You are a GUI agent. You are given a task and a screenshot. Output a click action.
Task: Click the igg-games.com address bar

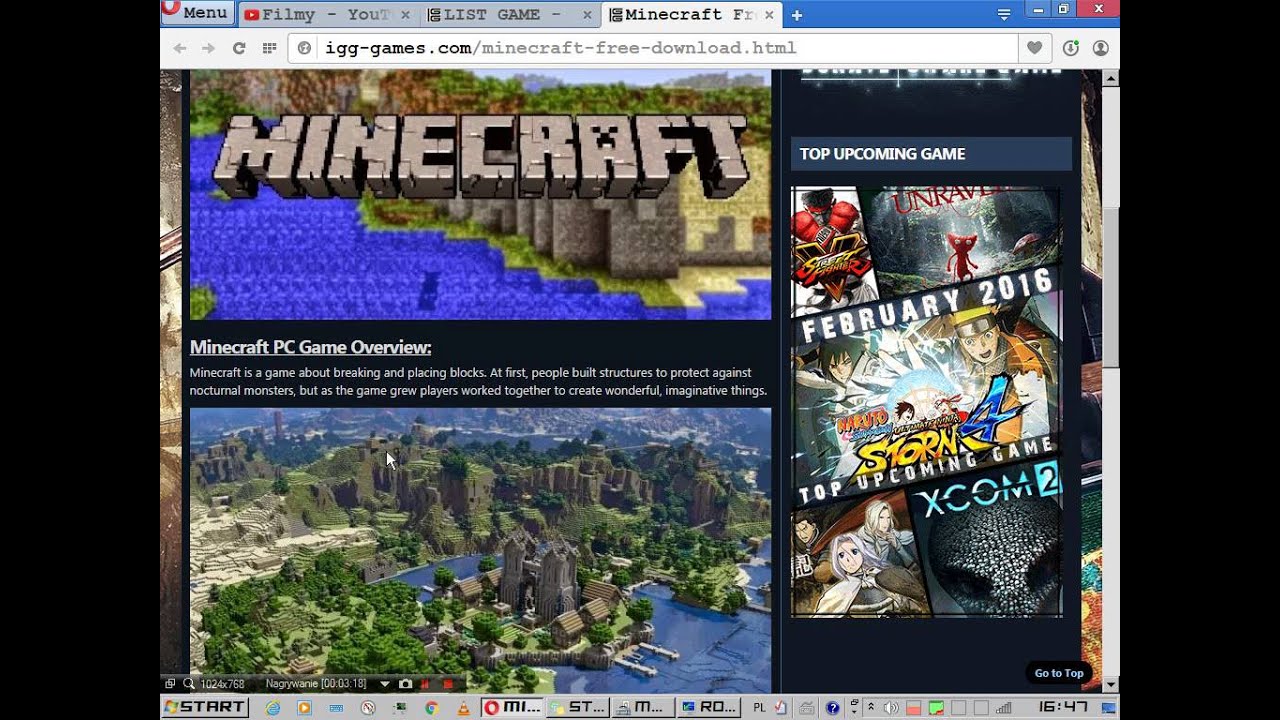[x=652, y=48]
